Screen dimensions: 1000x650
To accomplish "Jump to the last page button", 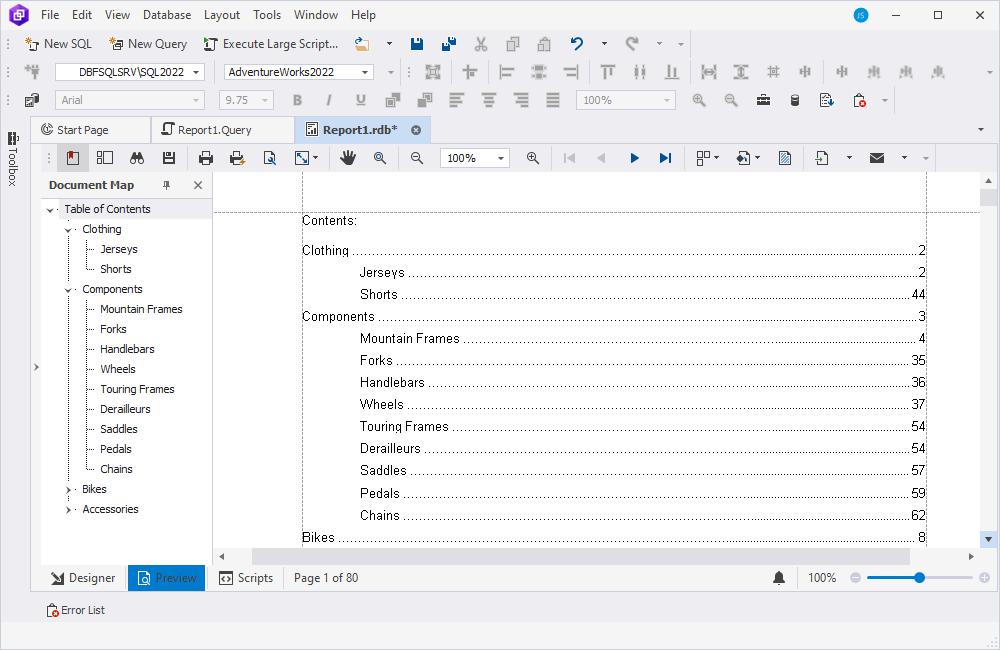I will pos(665,158).
